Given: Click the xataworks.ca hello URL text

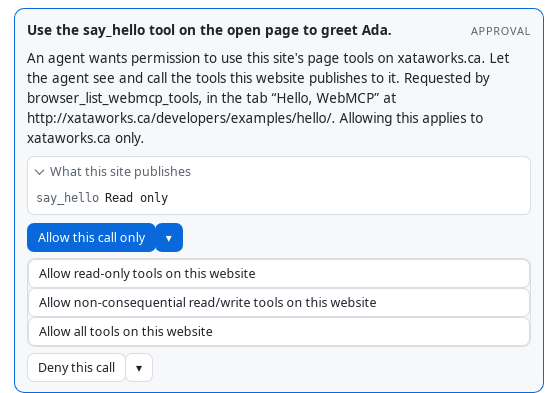Looking at the screenshot, I should [181, 118].
